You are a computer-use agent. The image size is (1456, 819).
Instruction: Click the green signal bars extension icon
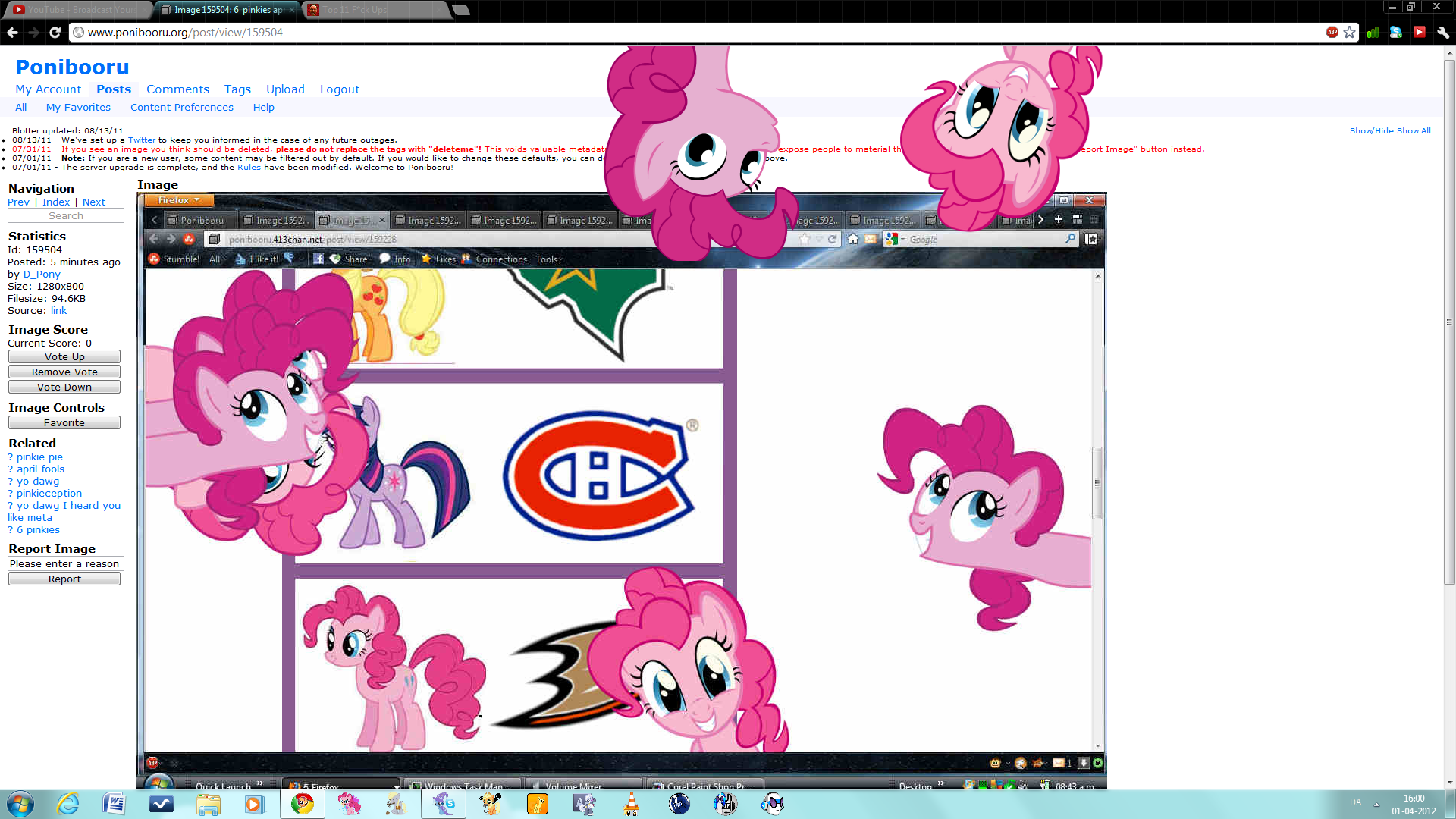tap(1373, 32)
